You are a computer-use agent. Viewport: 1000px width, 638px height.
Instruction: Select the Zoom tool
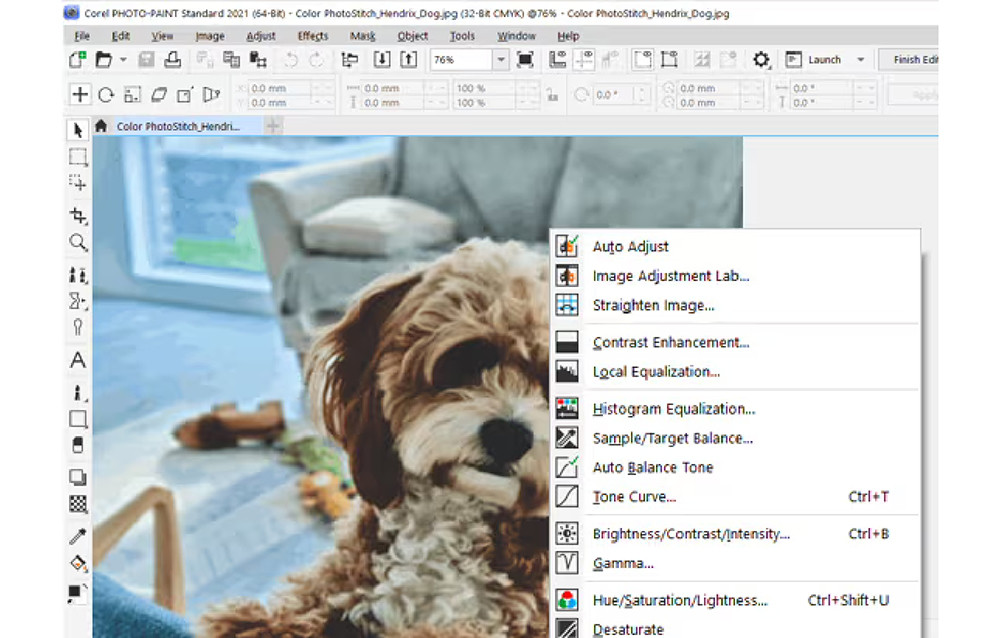tap(77, 242)
